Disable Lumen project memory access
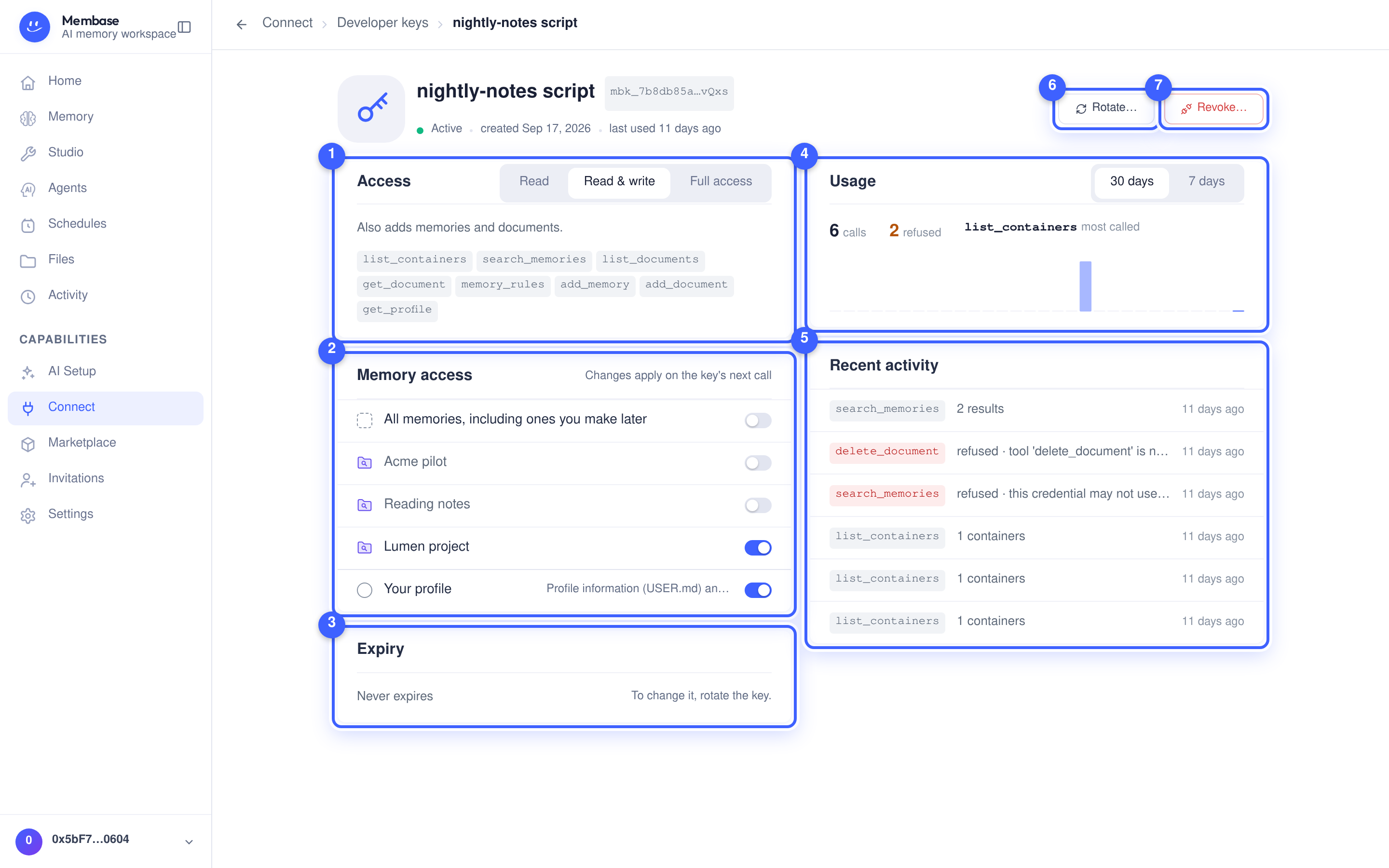Image resolution: width=1389 pixels, height=868 pixels. point(758,548)
